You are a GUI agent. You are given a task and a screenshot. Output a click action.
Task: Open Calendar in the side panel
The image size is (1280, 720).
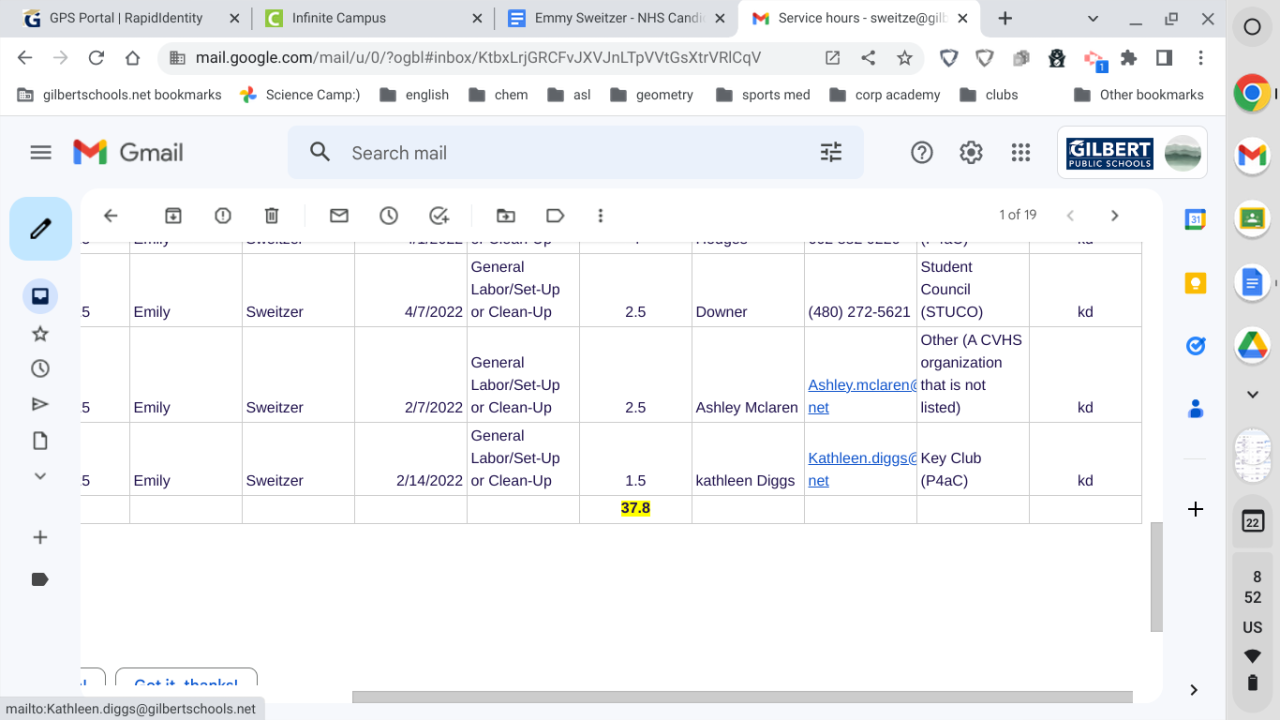click(x=1195, y=220)
